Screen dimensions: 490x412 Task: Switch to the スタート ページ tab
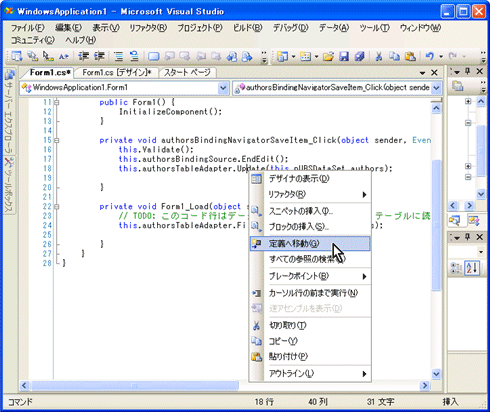pos(187,72)
